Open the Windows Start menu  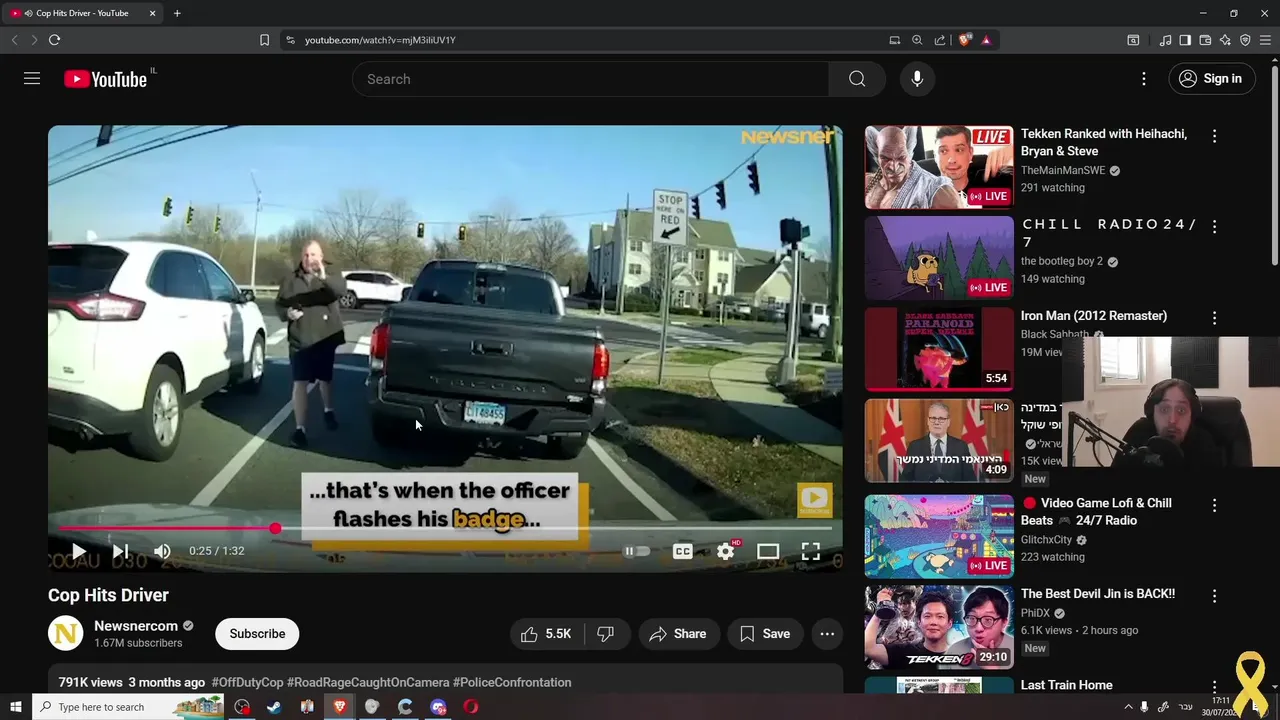pos(15,707)
